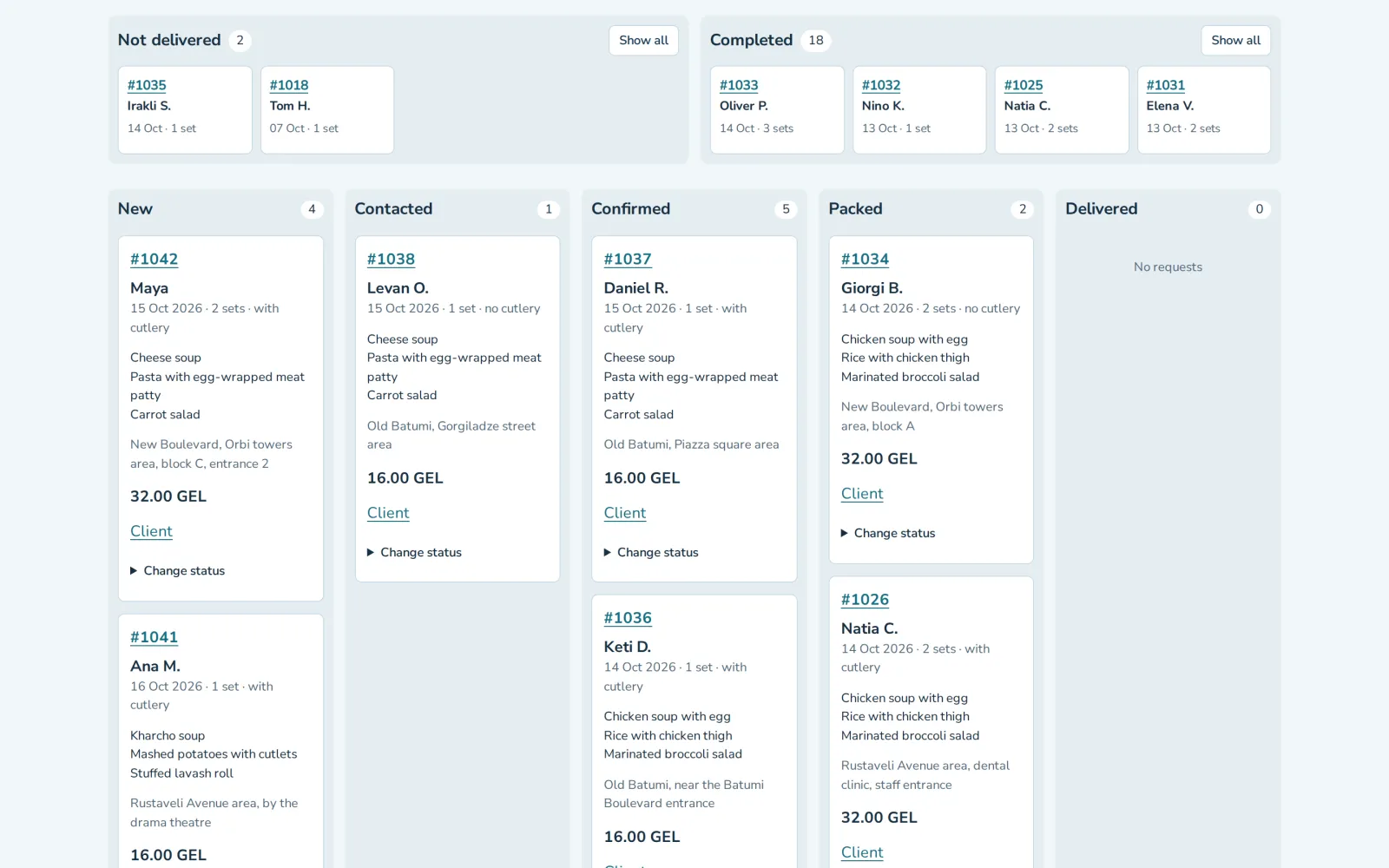Click 'Old Batumi, Piazza square area' address

(x=691, y=444)
